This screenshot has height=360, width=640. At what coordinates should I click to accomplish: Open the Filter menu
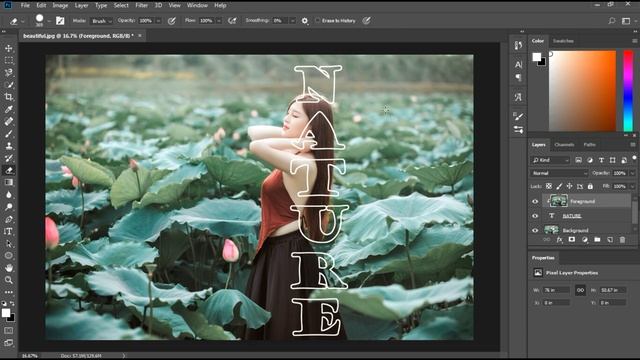point(141,5)
